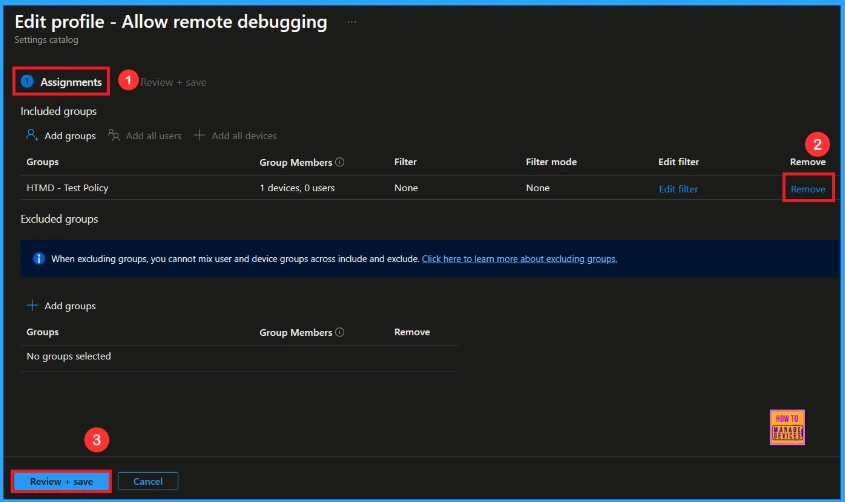
Task: Click the Review + save button
Action: (x=61, y=482)
